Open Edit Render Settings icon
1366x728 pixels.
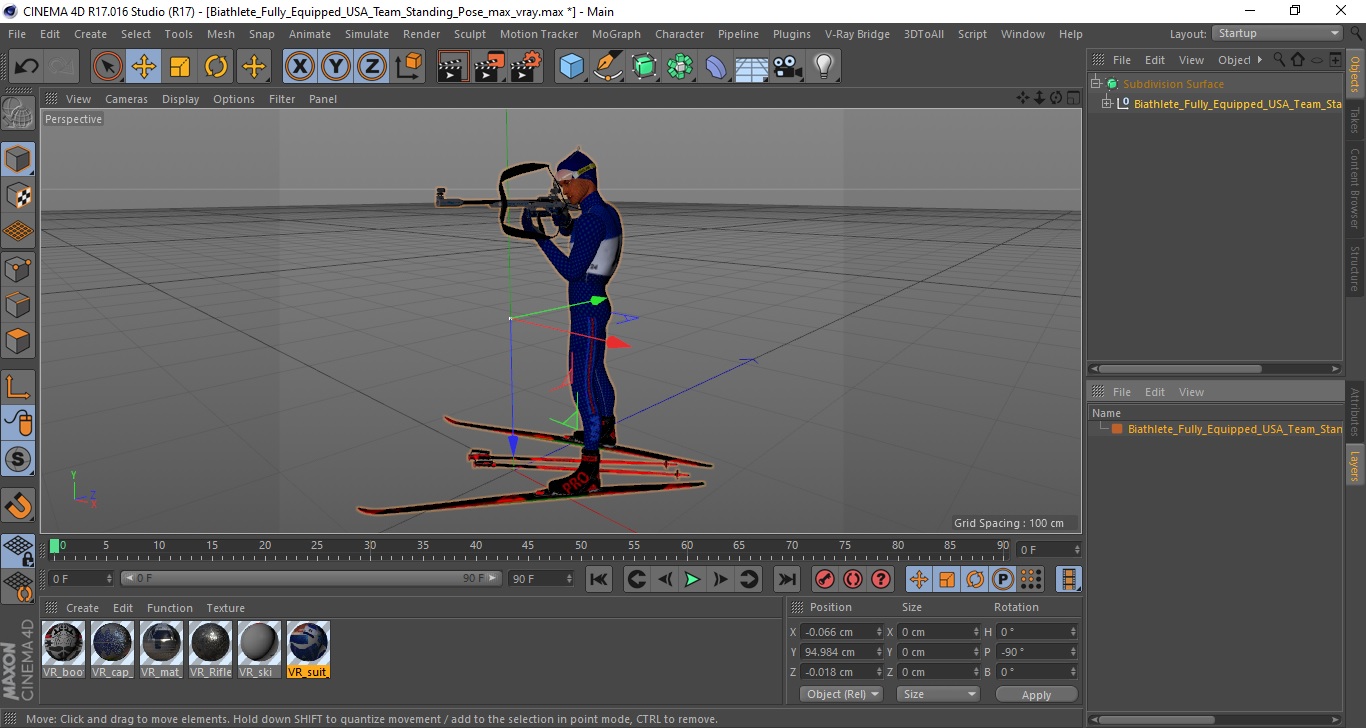tap(526, 67)
